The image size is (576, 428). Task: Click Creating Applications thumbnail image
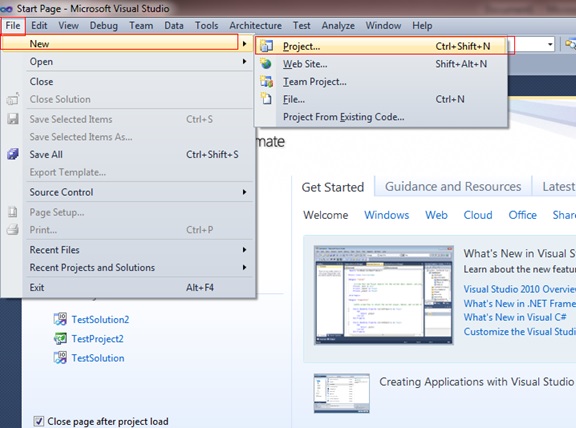pyautogui.click(x=342, y=393)
